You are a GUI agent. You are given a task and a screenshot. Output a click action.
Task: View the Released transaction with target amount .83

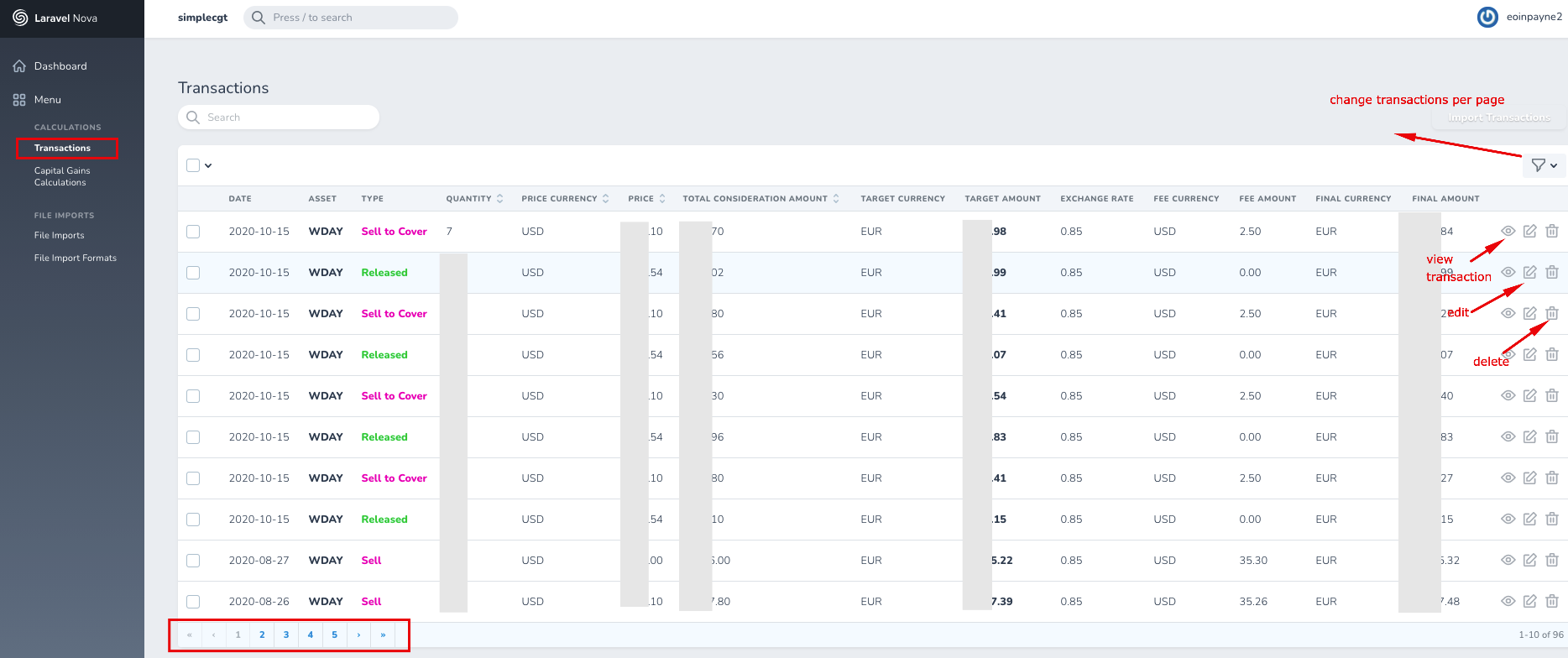pos(1508,437)
